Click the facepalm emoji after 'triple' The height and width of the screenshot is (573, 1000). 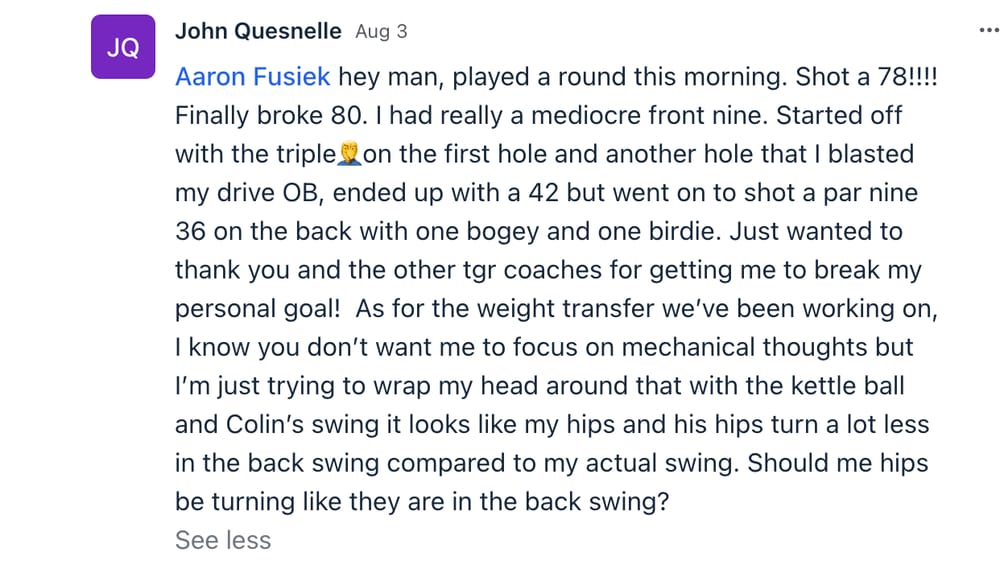click(x=349, y=154)
